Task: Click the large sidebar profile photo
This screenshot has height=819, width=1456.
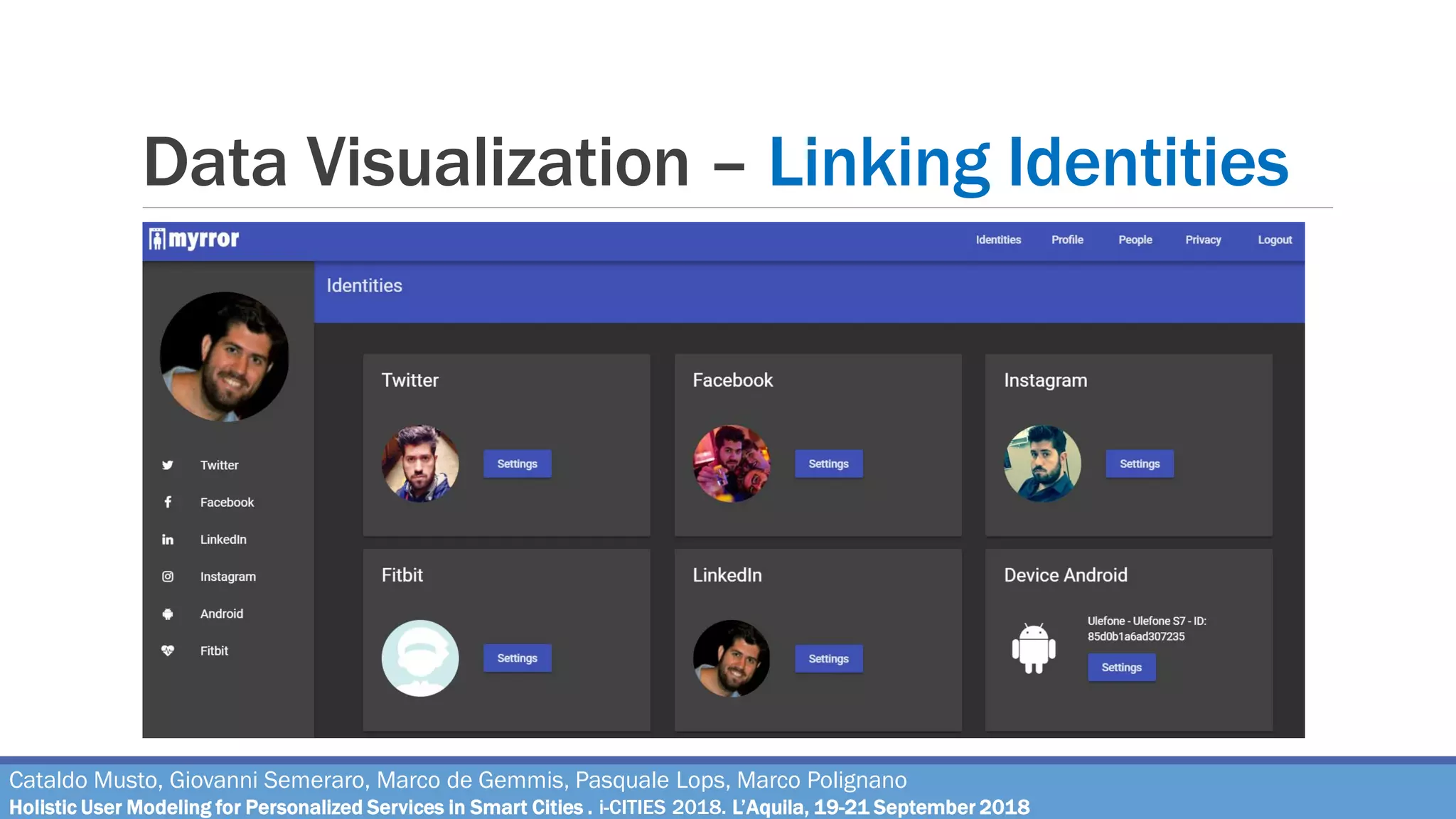Action: point(225,356)
